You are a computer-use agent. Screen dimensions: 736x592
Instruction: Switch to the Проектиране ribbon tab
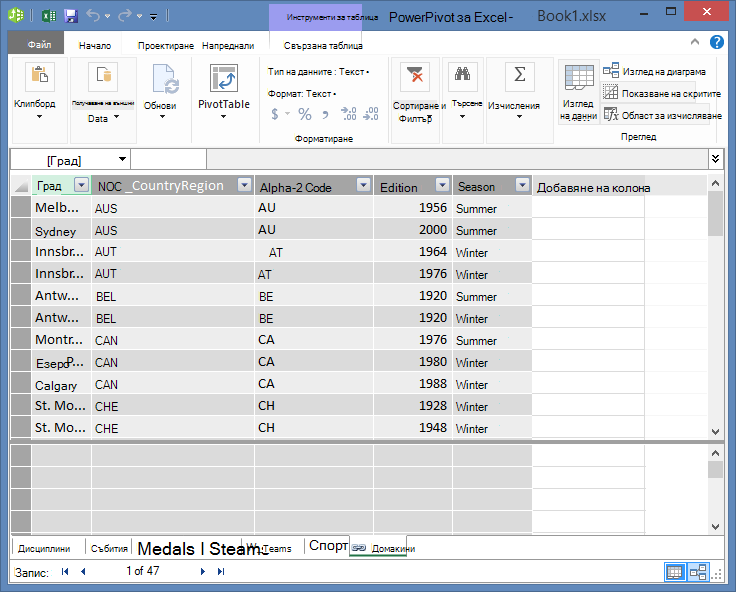pos(166,46)
